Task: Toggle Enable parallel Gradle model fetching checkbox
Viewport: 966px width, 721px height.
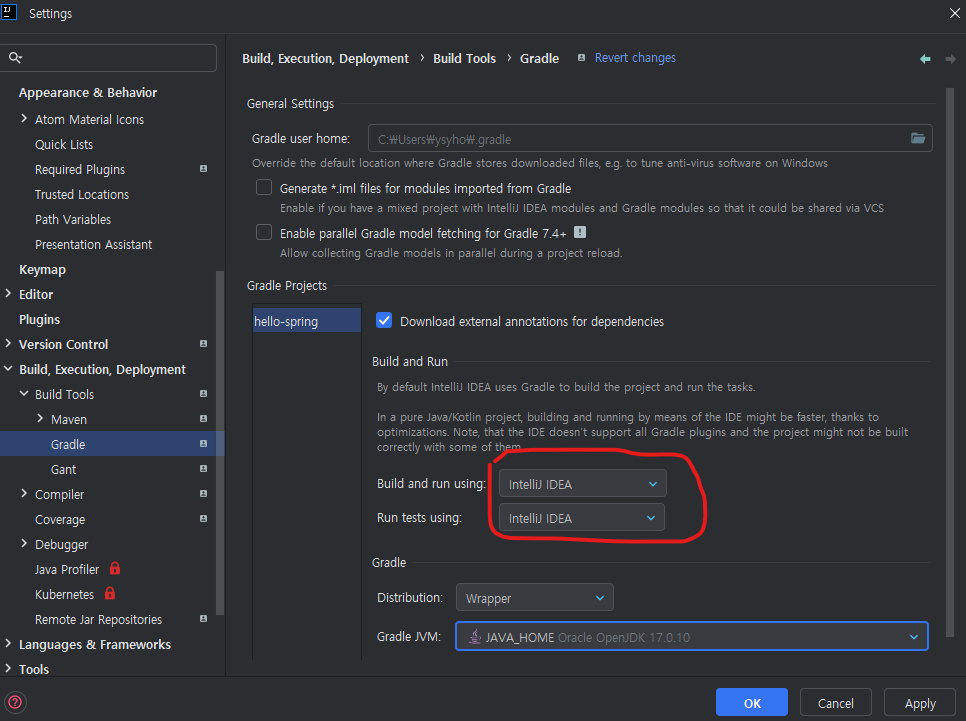Action: pos(264,232)
